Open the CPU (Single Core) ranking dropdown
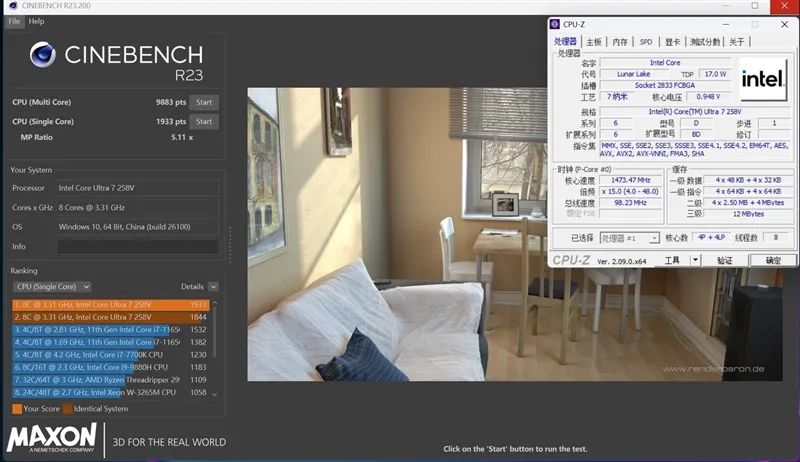800x462 pixels. (x=53, y=287)
